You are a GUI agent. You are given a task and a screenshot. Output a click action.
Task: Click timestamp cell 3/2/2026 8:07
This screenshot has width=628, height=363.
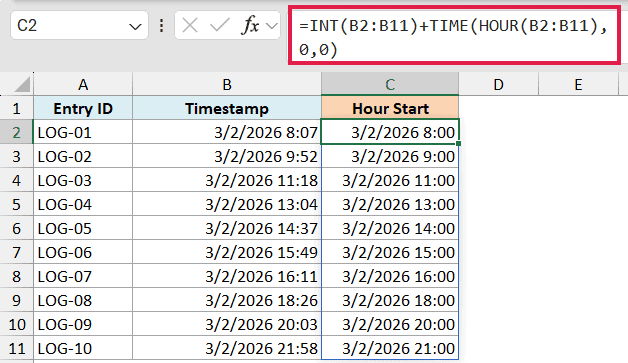[227, 132]
